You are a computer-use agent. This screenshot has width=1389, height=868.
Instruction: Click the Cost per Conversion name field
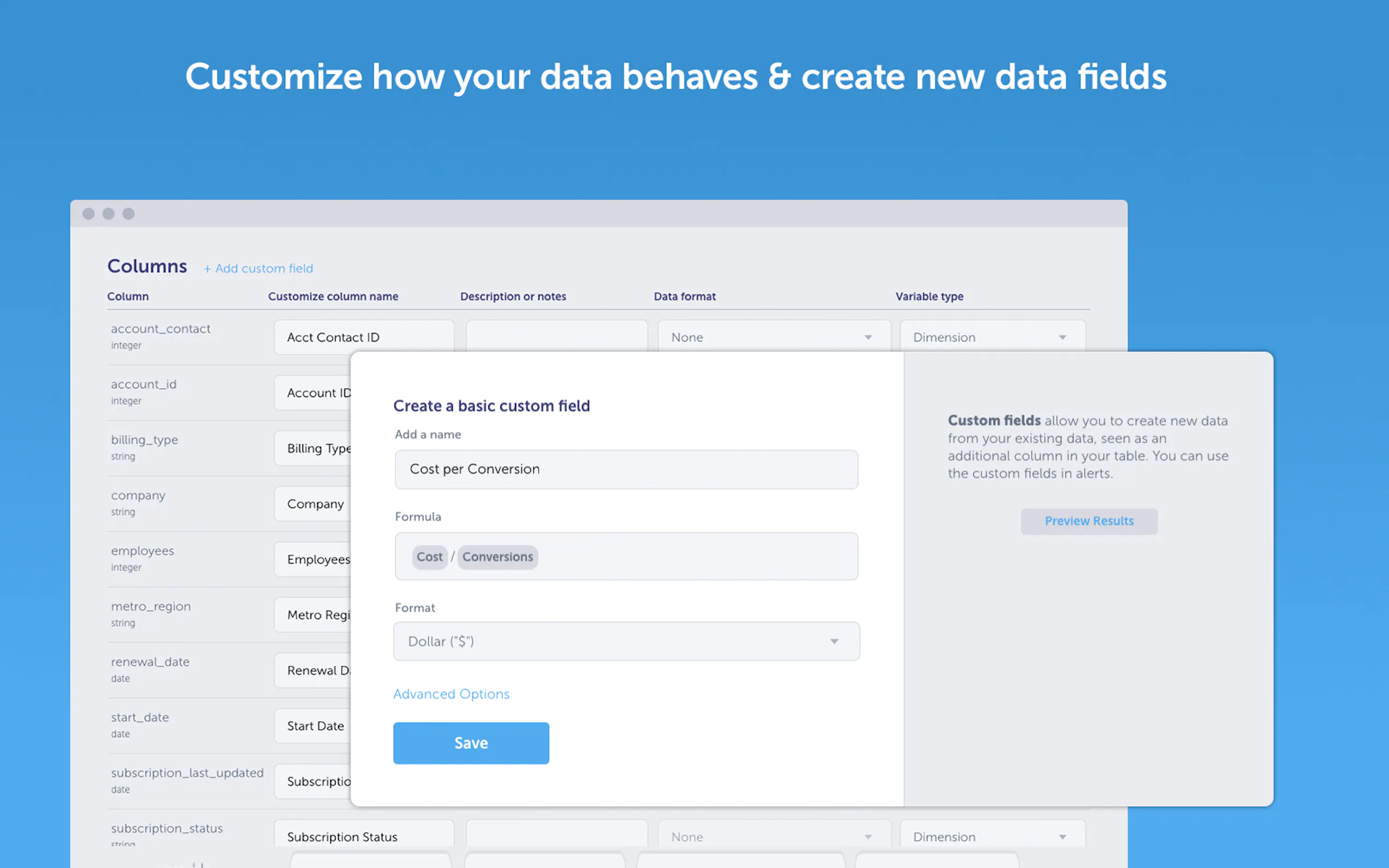coord(626,469)
